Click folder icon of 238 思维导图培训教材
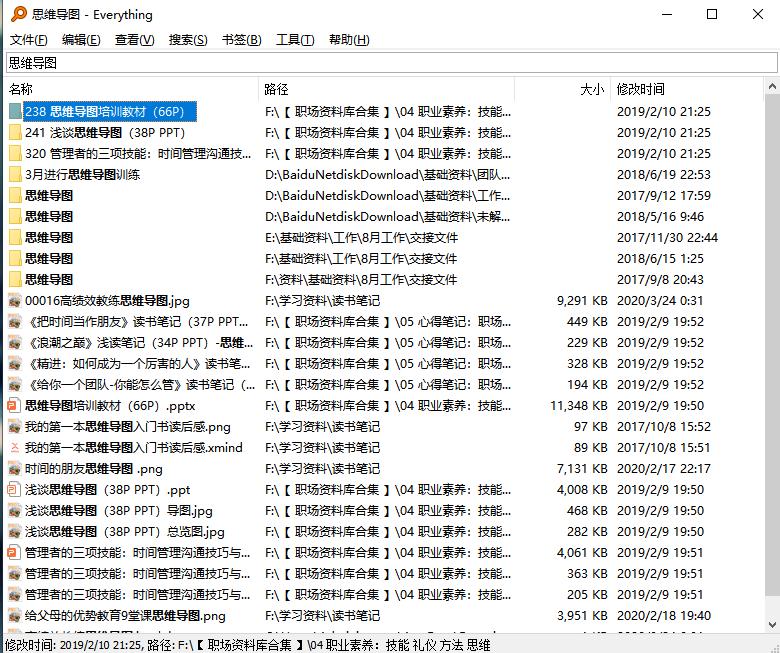The height and width of the screenshot is (653, 780). [x=15, y=111]
